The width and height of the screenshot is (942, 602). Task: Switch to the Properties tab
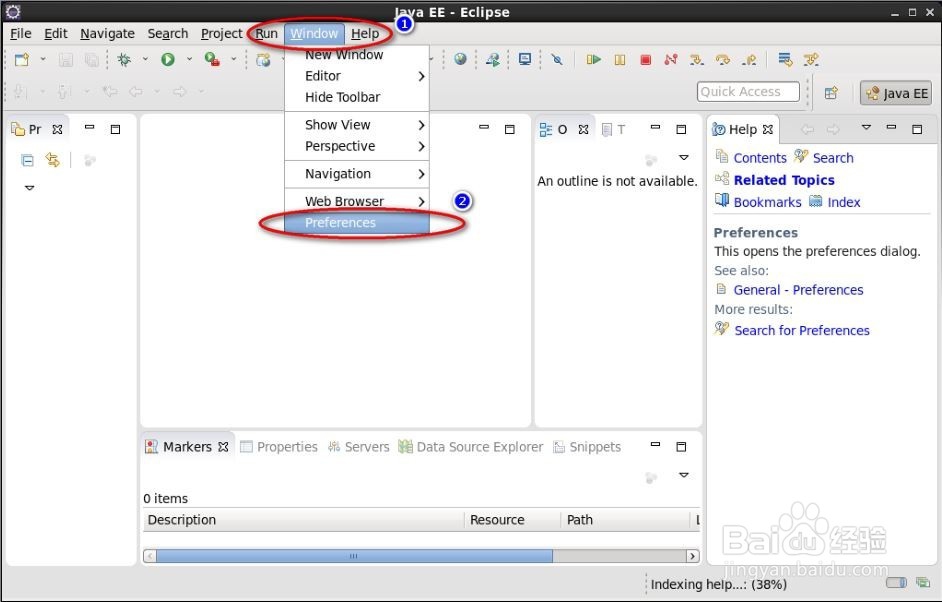click(x=279, y=447)
